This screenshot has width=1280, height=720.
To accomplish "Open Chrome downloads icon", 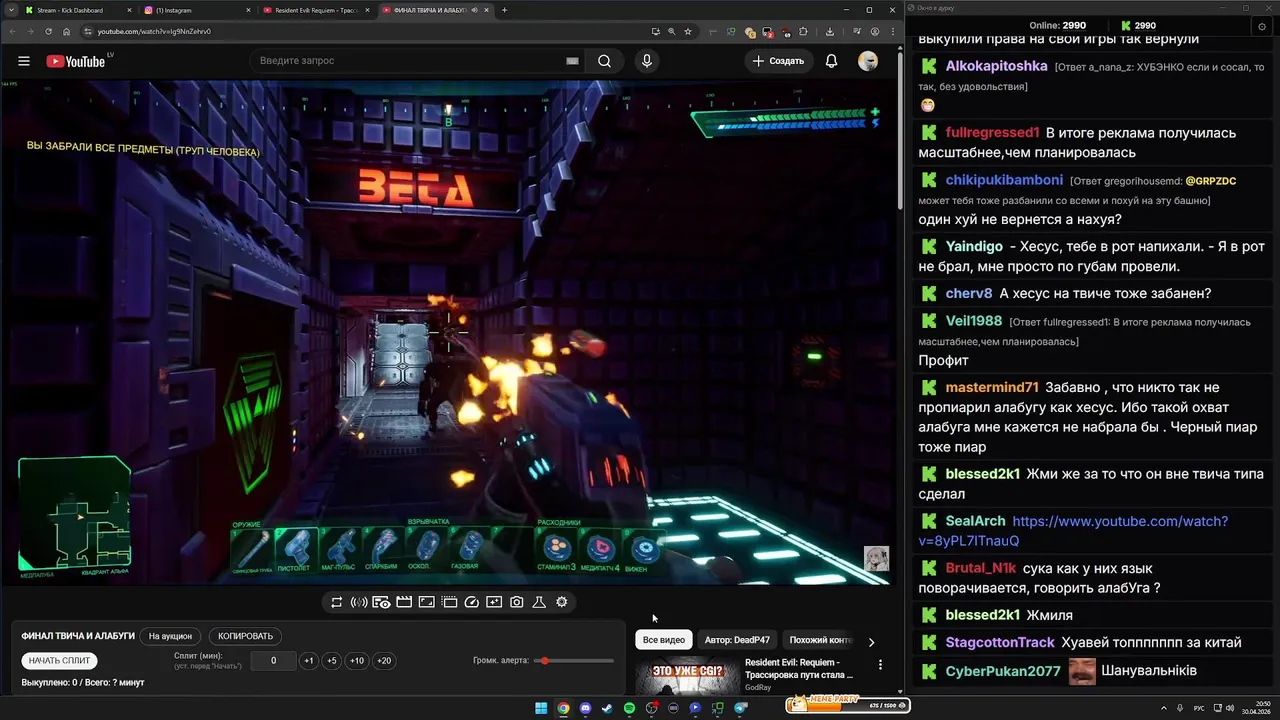I will [830, 31].
